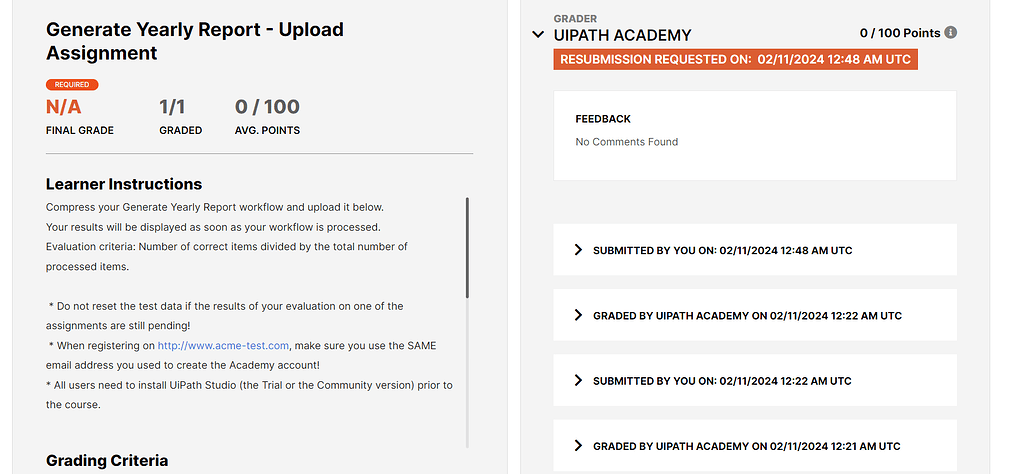1024x474 pixels.
Task: Expand the Submitted By You 12:22 AM entry
Action: pos(578,380)
